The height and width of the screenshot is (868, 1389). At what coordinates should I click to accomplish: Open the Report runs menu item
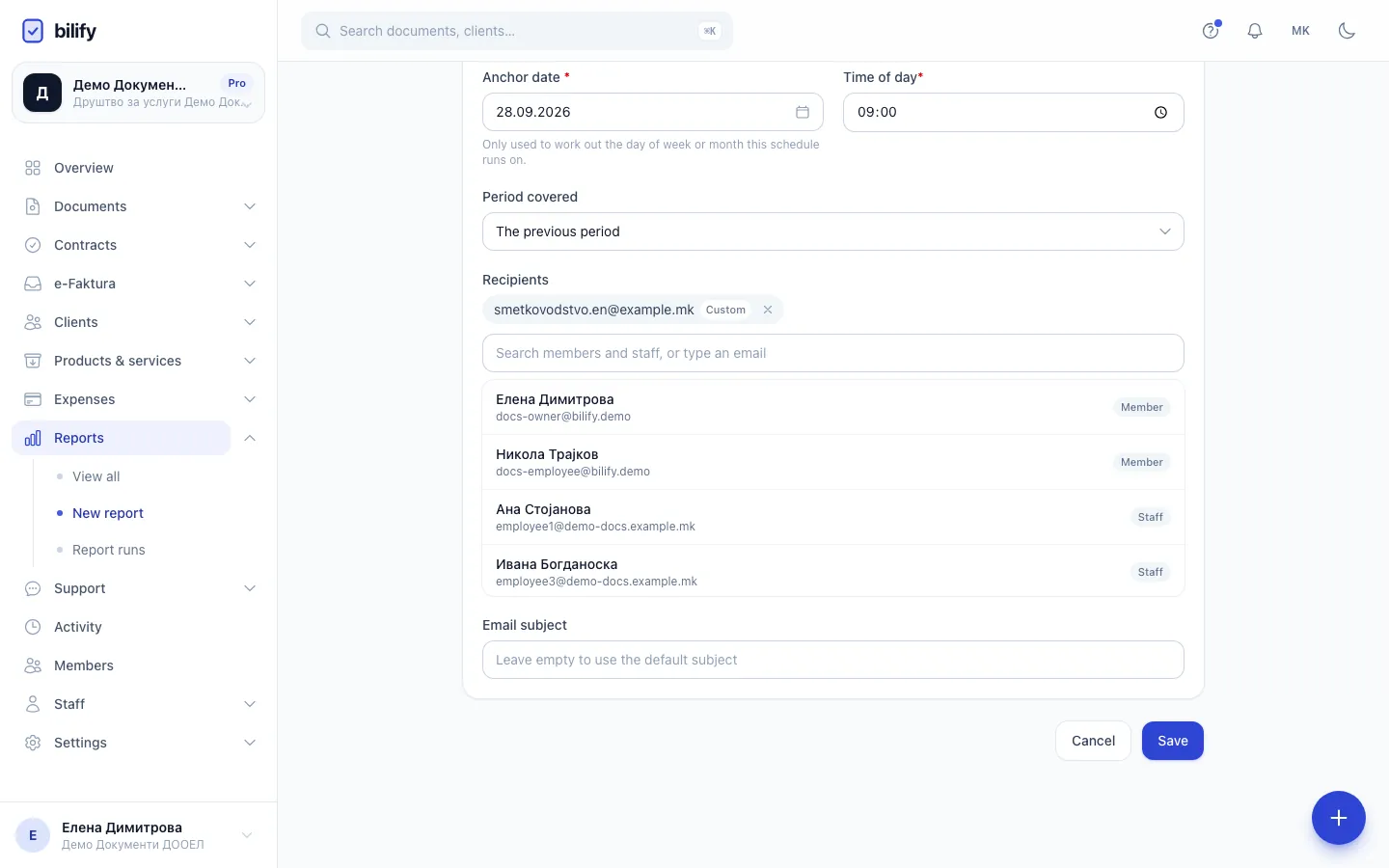(x=109, y=550)
